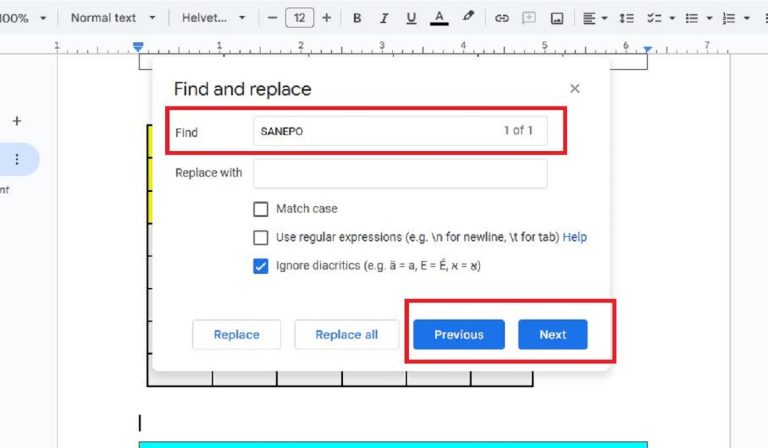
Task: Click the Replace all button
Action: click(347, 334)
